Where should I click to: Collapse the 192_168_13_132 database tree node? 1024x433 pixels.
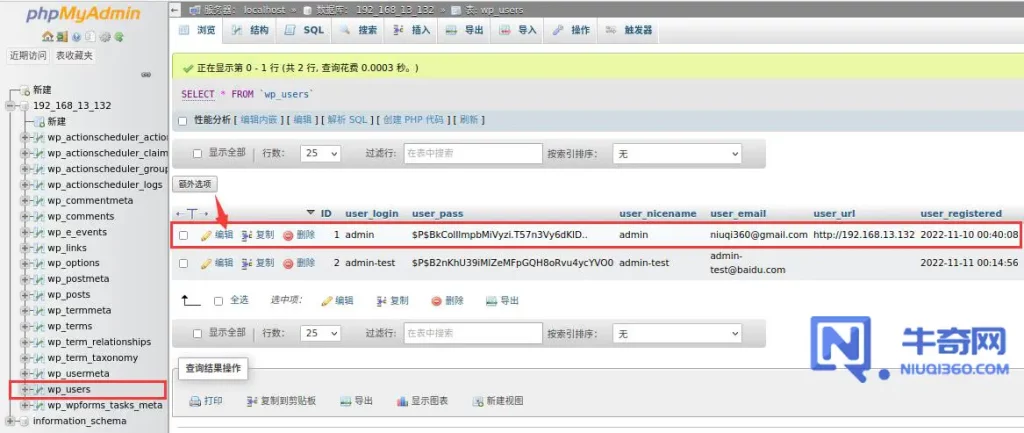(10, 106)
